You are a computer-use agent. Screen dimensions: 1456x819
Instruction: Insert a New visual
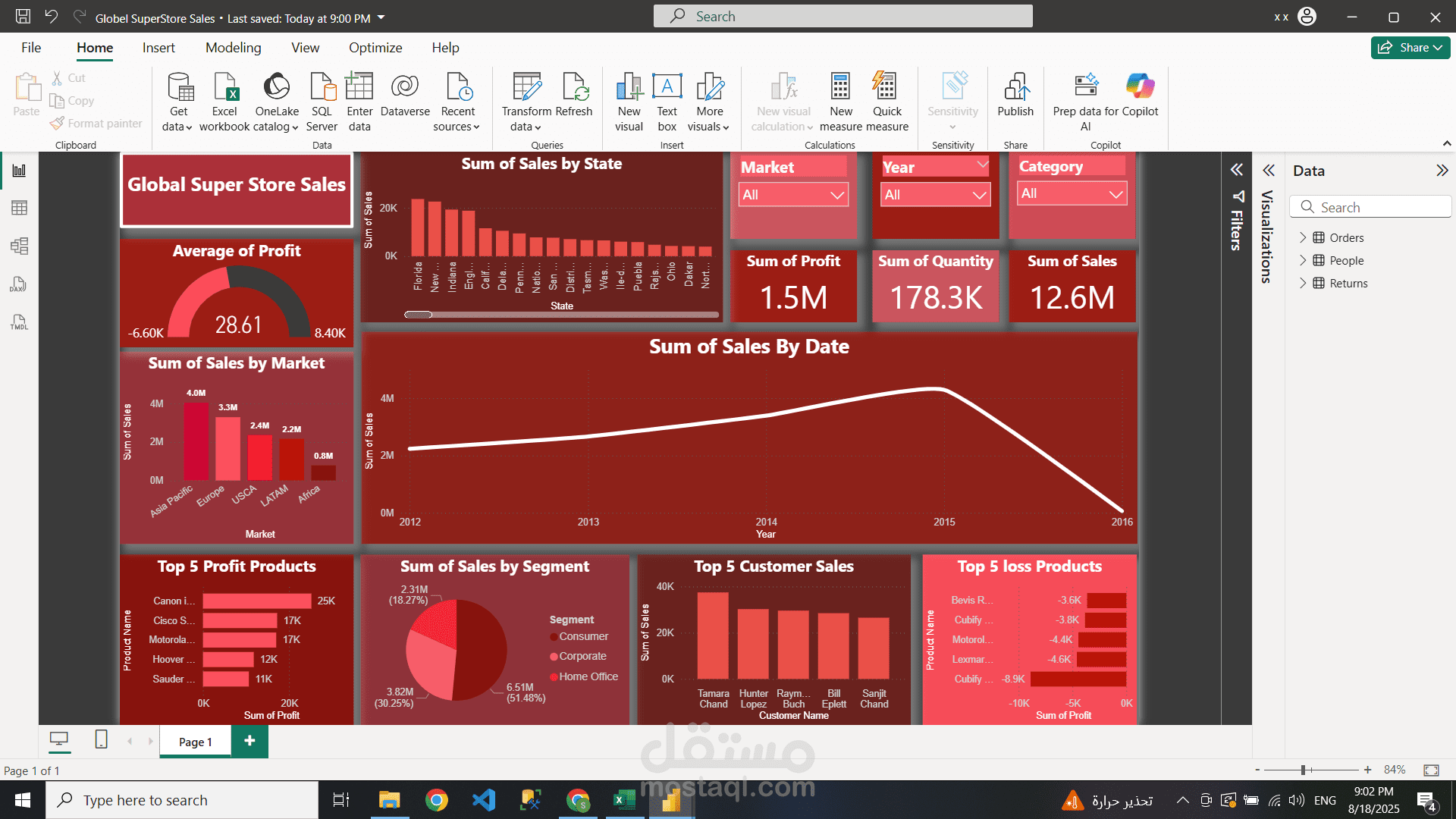(x=629, y=102)
